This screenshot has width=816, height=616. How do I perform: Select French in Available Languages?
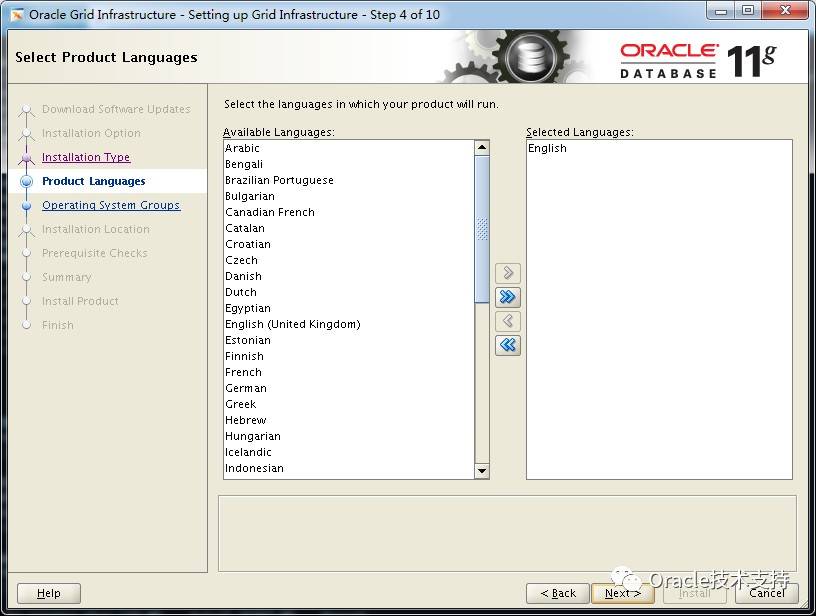[349, 372]
